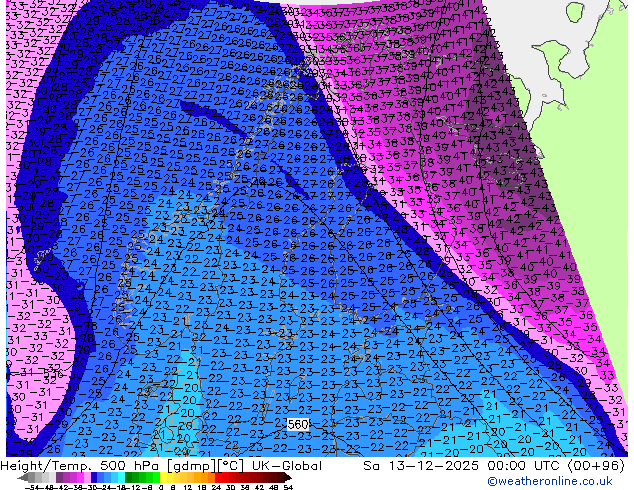
Task: Click the [°C] unit label
Action: [230, 466]
